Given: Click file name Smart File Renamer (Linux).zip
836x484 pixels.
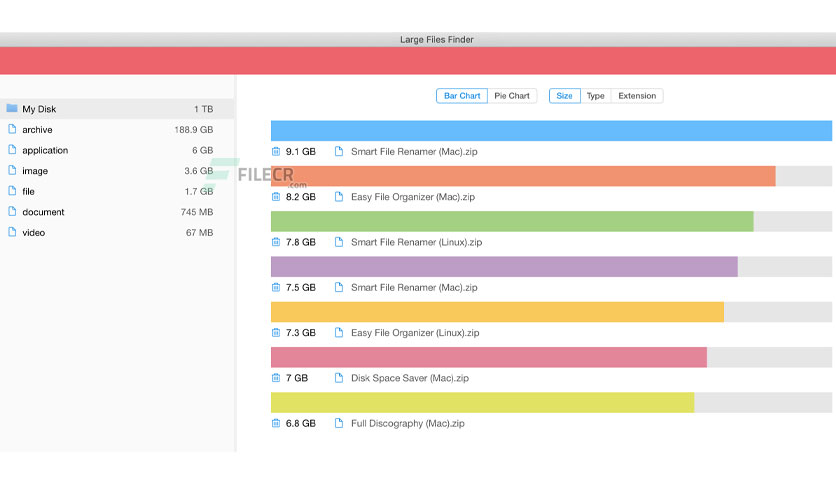Looking at the screenshot, I should [x=416, y=242].
